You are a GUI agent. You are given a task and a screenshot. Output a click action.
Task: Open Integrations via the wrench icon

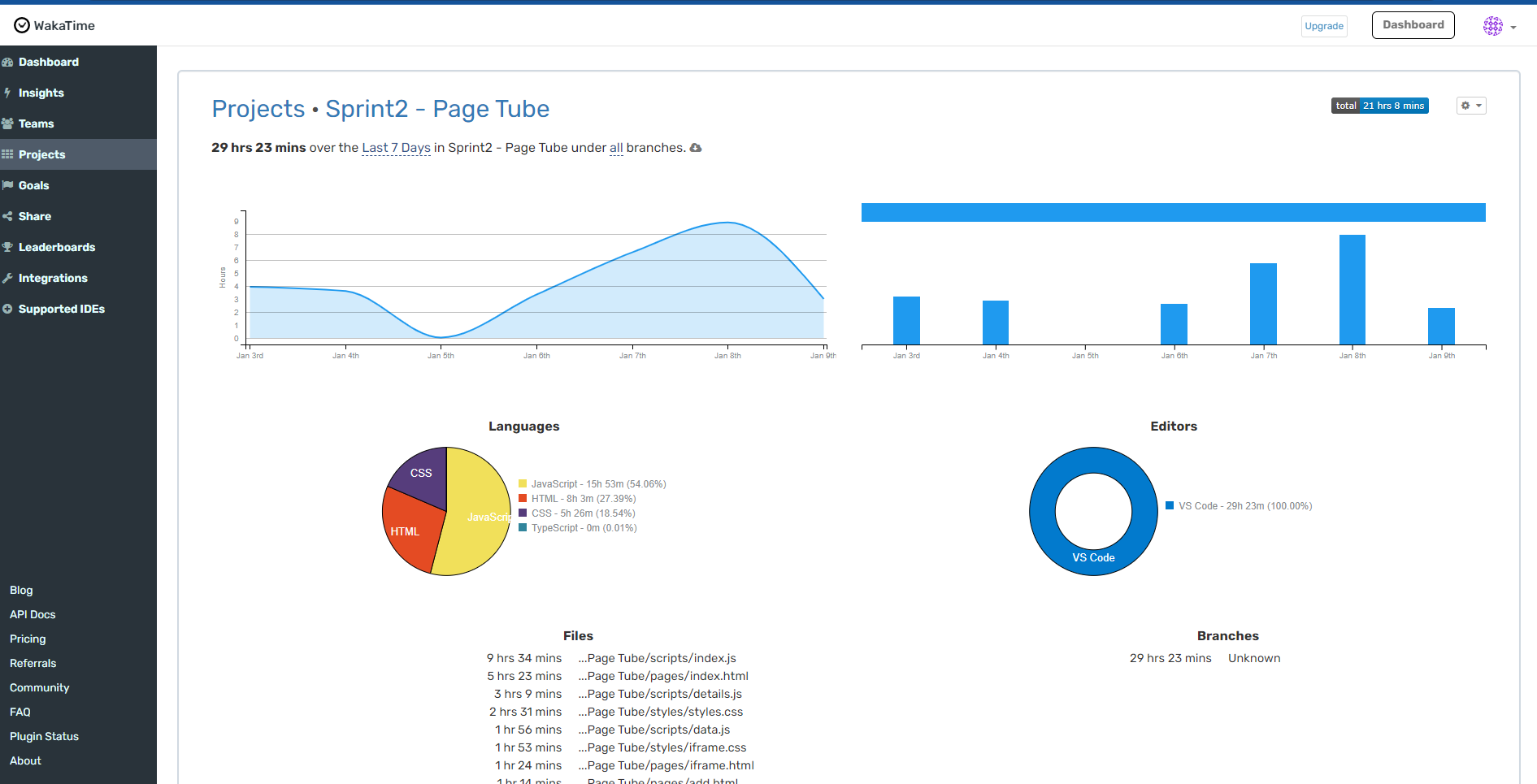(x=8, y=278)
